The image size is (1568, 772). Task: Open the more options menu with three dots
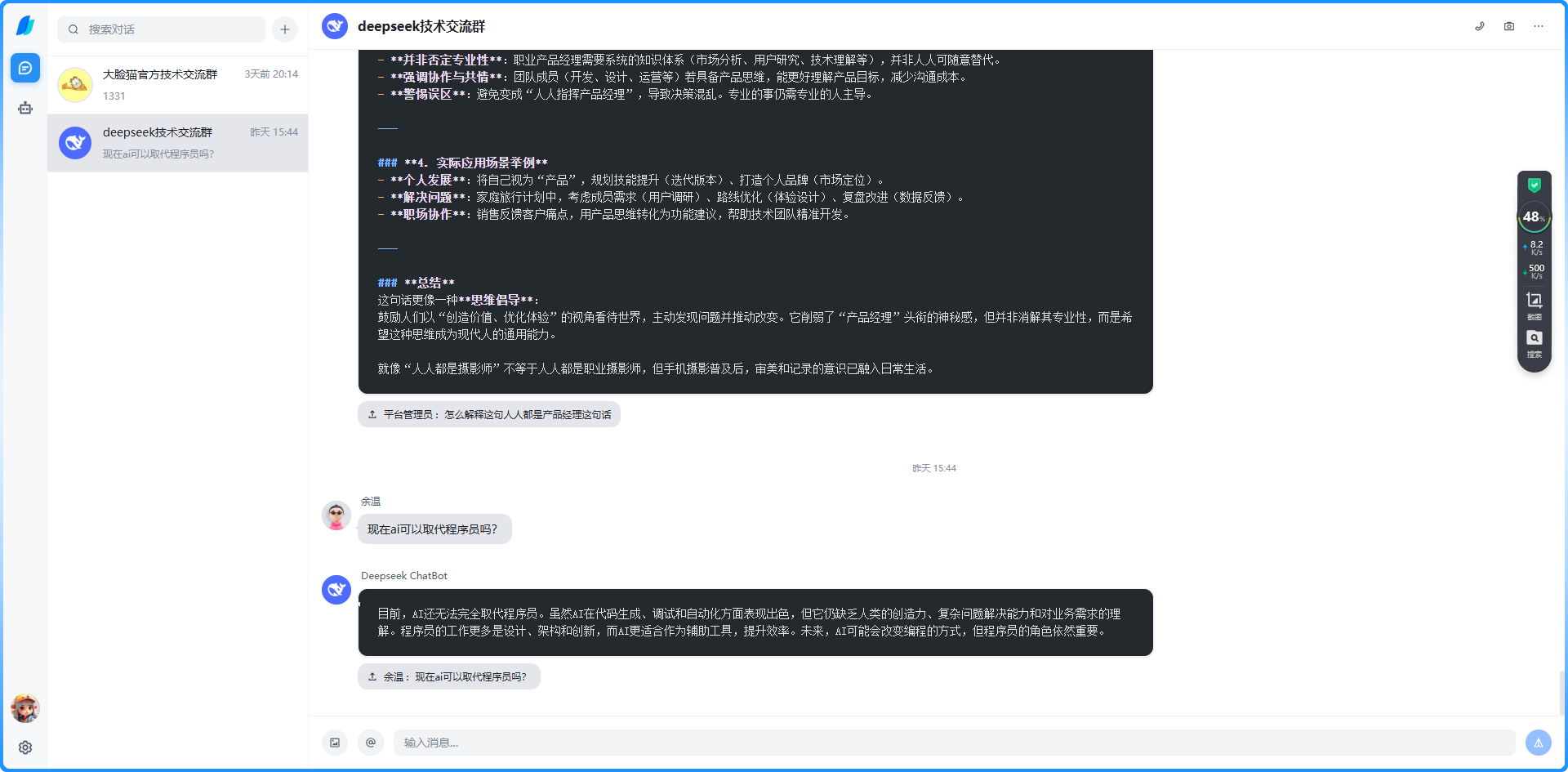click(1539, 26)
